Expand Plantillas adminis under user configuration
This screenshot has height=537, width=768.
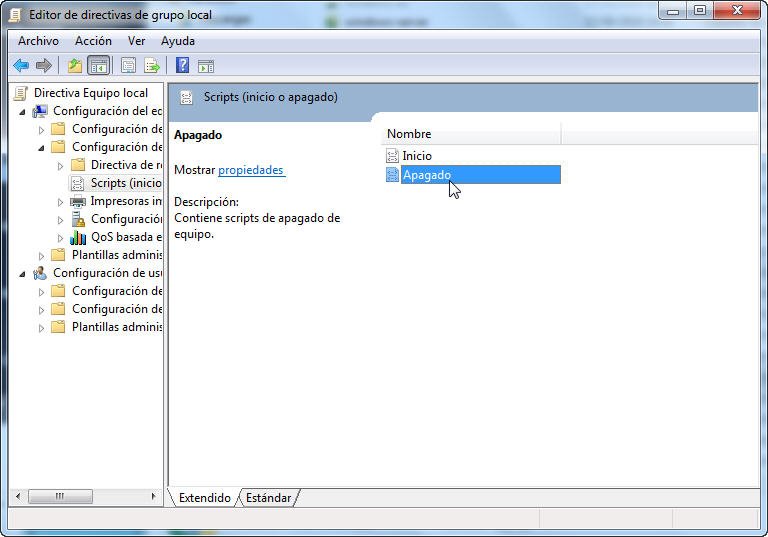[42, 328]
